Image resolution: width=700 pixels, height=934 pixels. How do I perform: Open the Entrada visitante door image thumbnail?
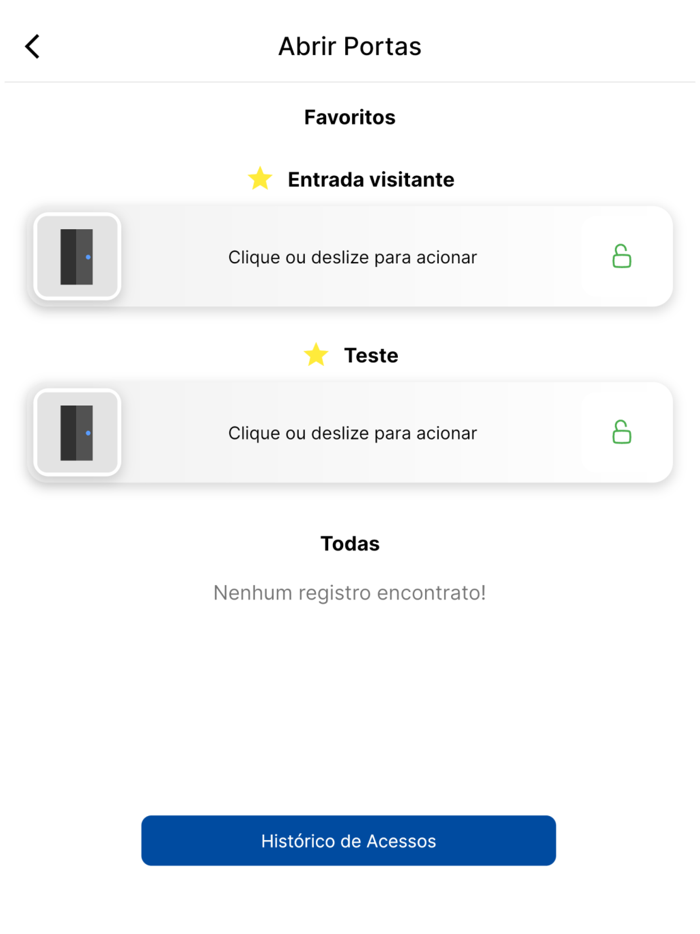click(77, 256)
